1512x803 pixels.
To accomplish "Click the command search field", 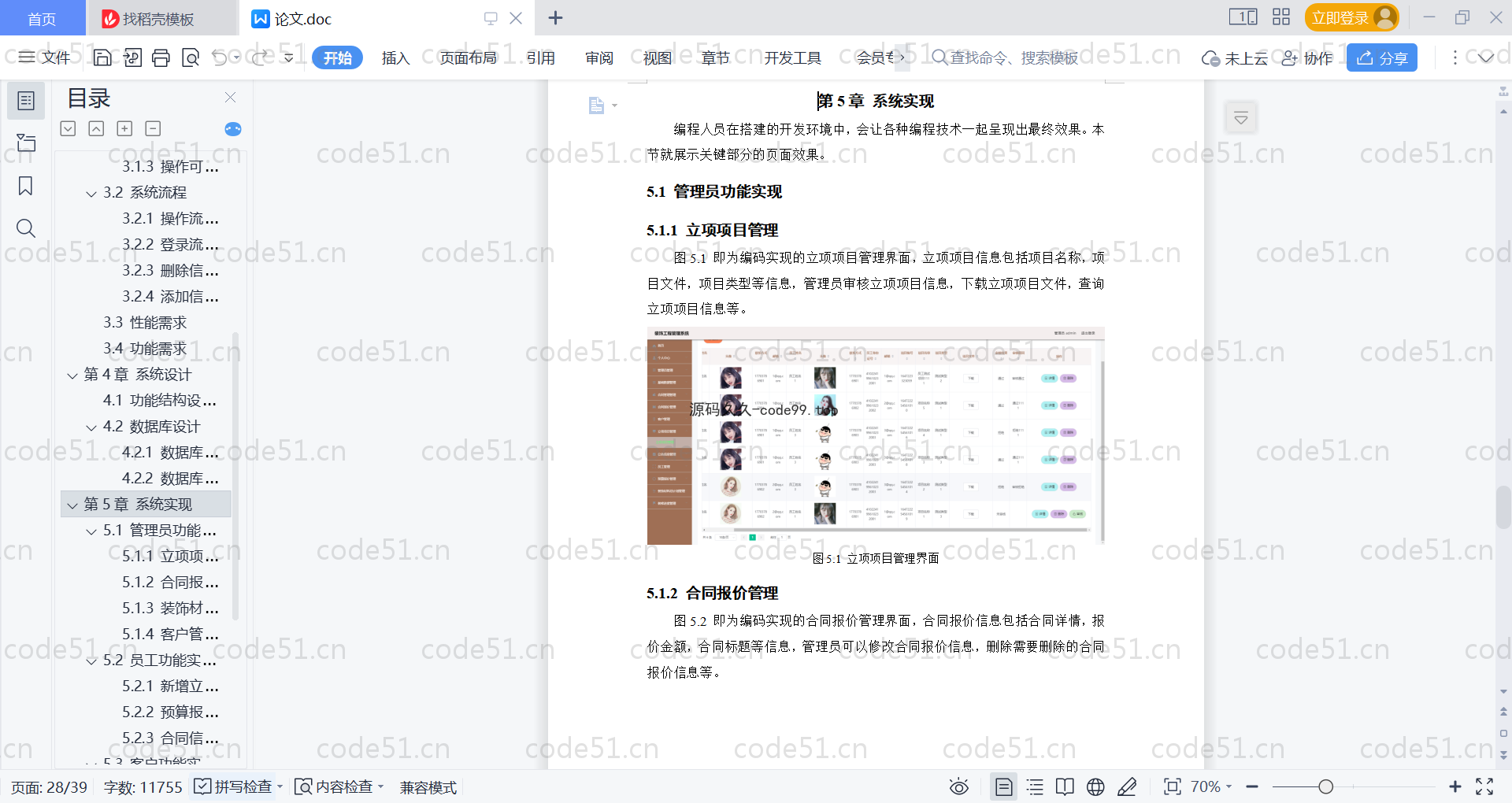I will coord(1005,57).
